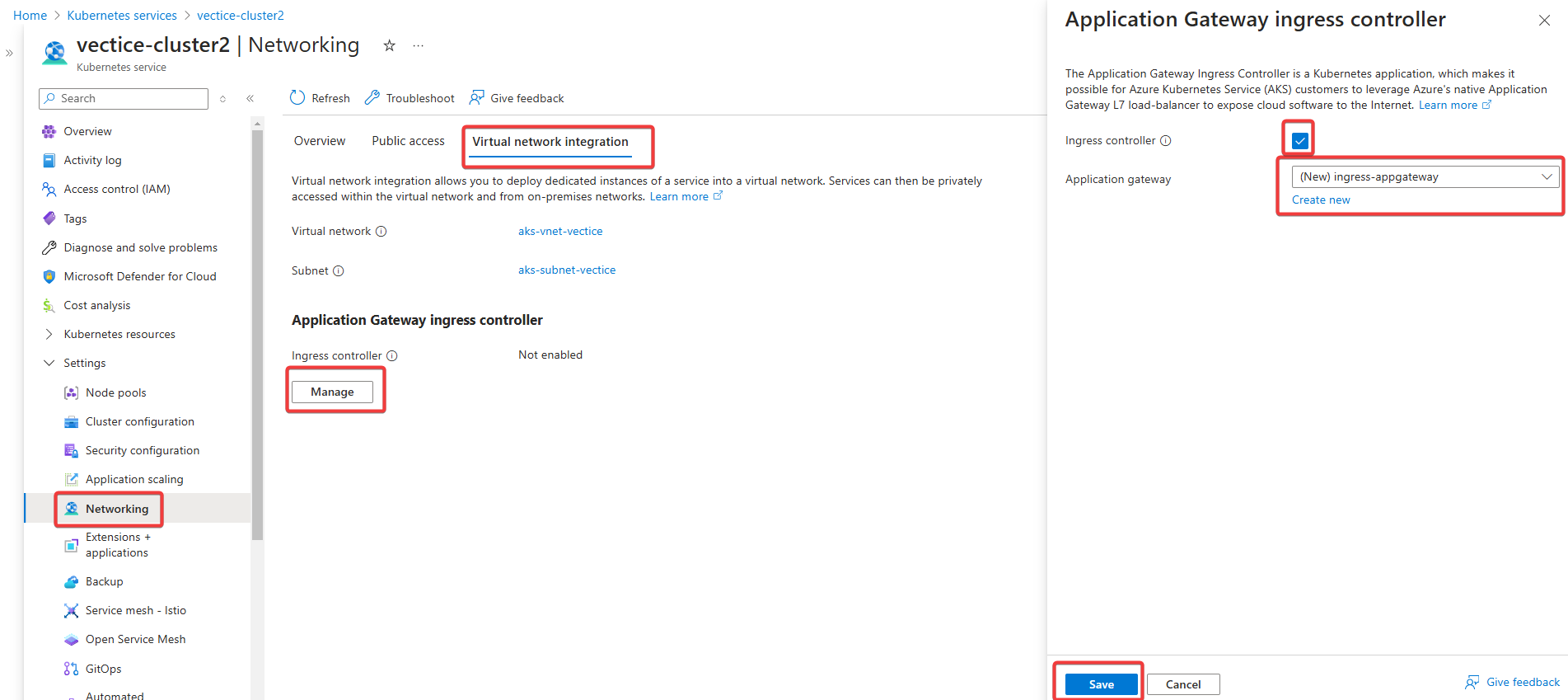Open the aks-vnet-vectice virtual network link
The height and width of the screenshot is (700, 1568).
[560, 232]
